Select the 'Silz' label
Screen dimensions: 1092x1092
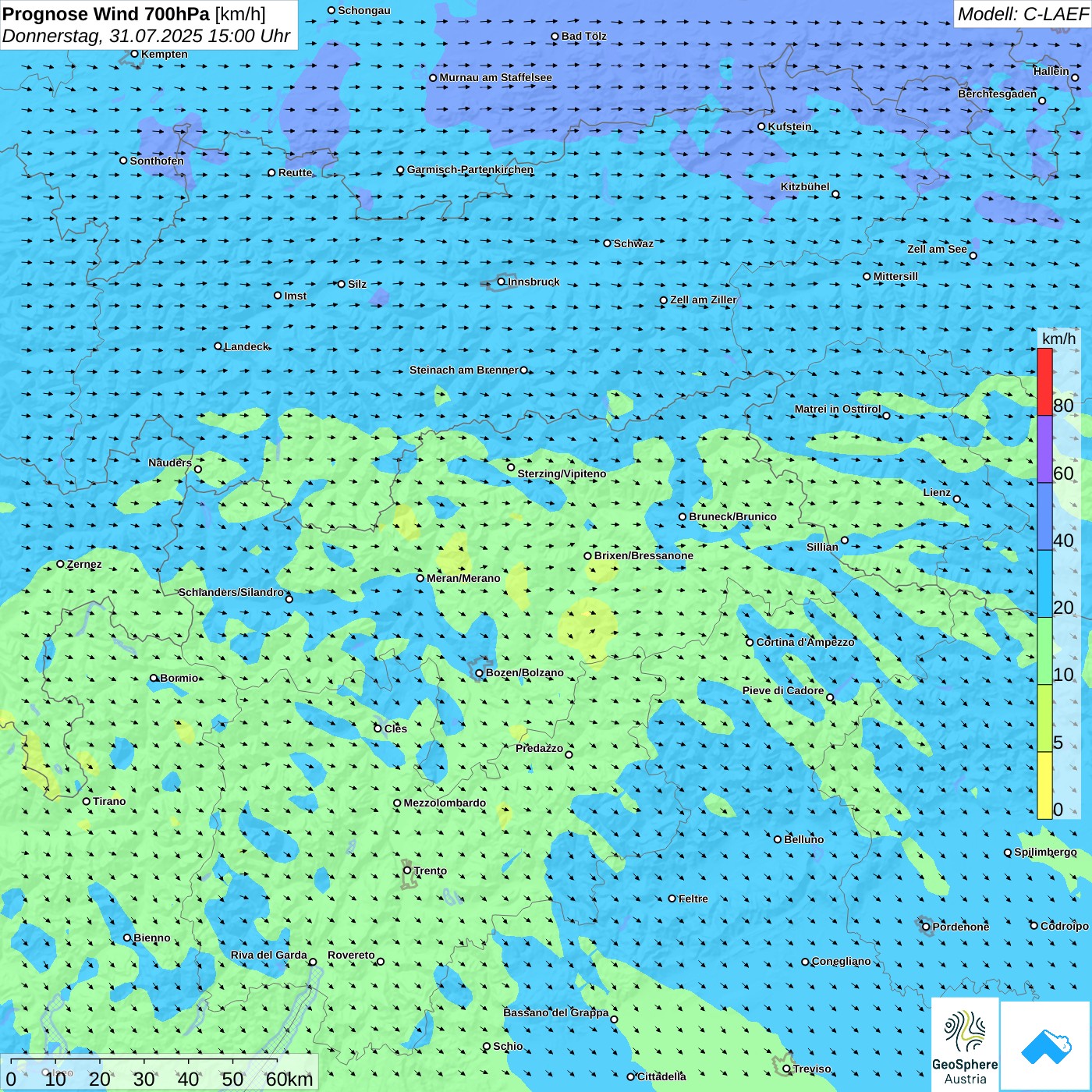pos(357,284)
